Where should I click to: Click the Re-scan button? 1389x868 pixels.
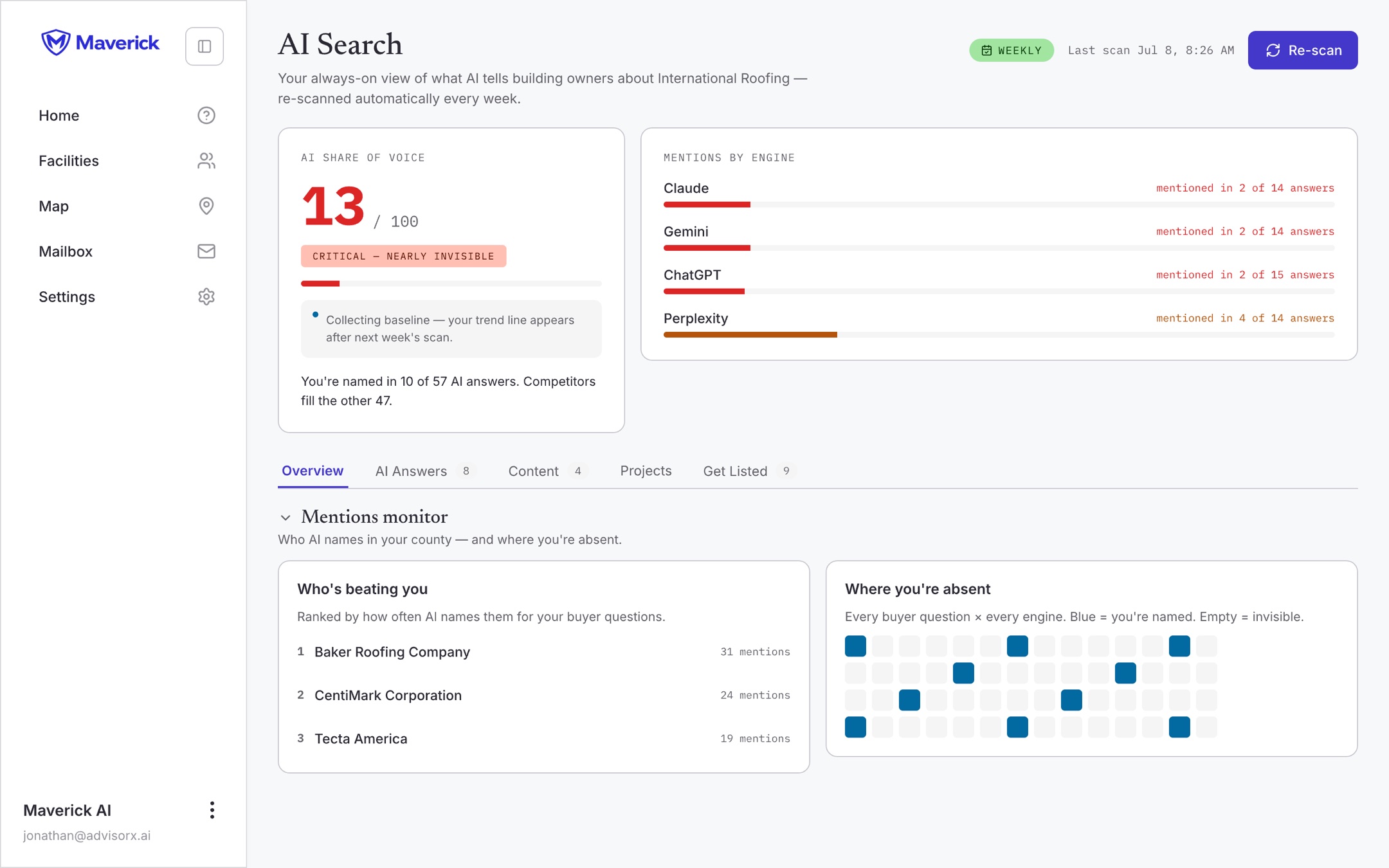[x=1302, y=50]
